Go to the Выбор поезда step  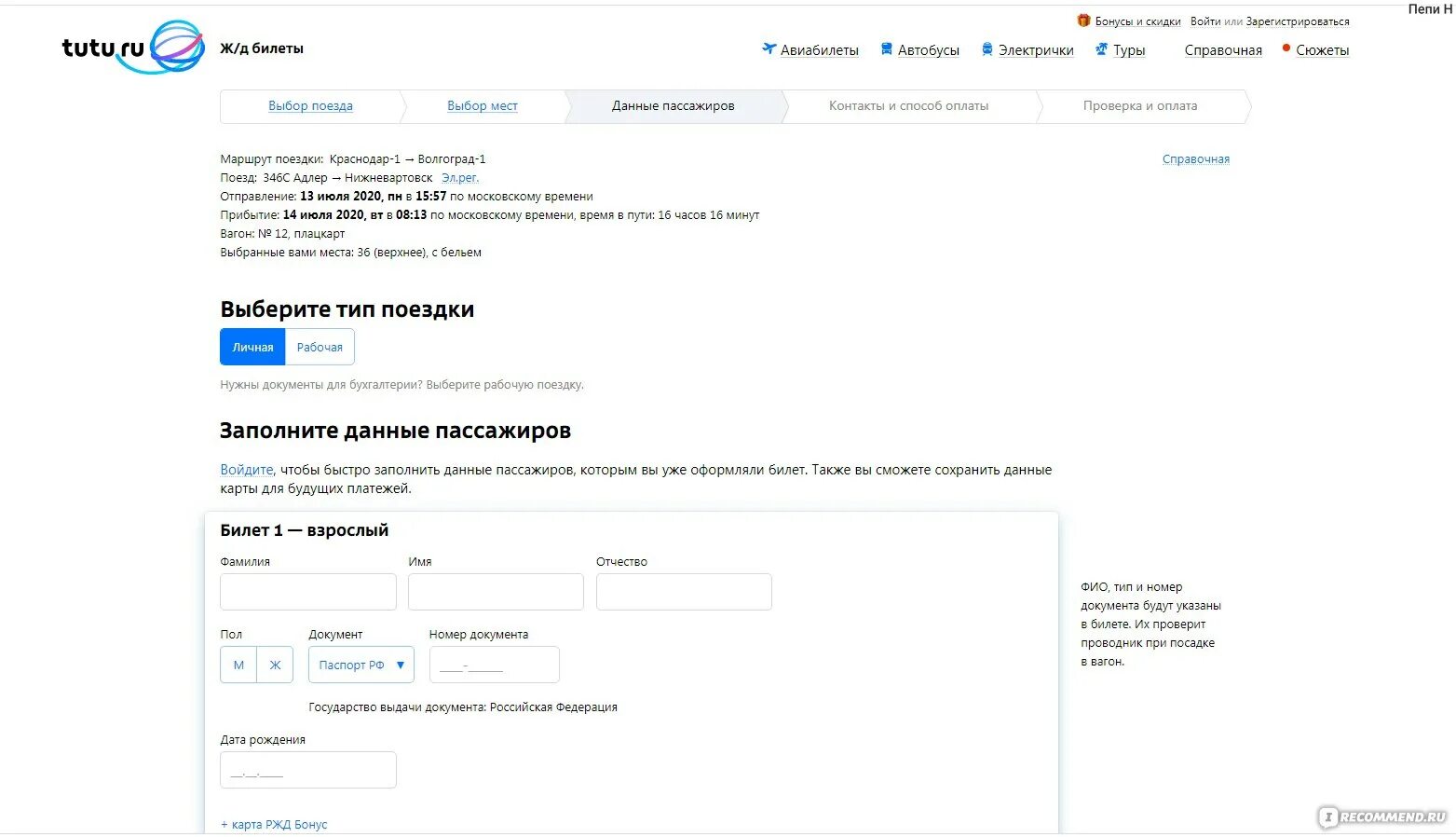point(310,106)
